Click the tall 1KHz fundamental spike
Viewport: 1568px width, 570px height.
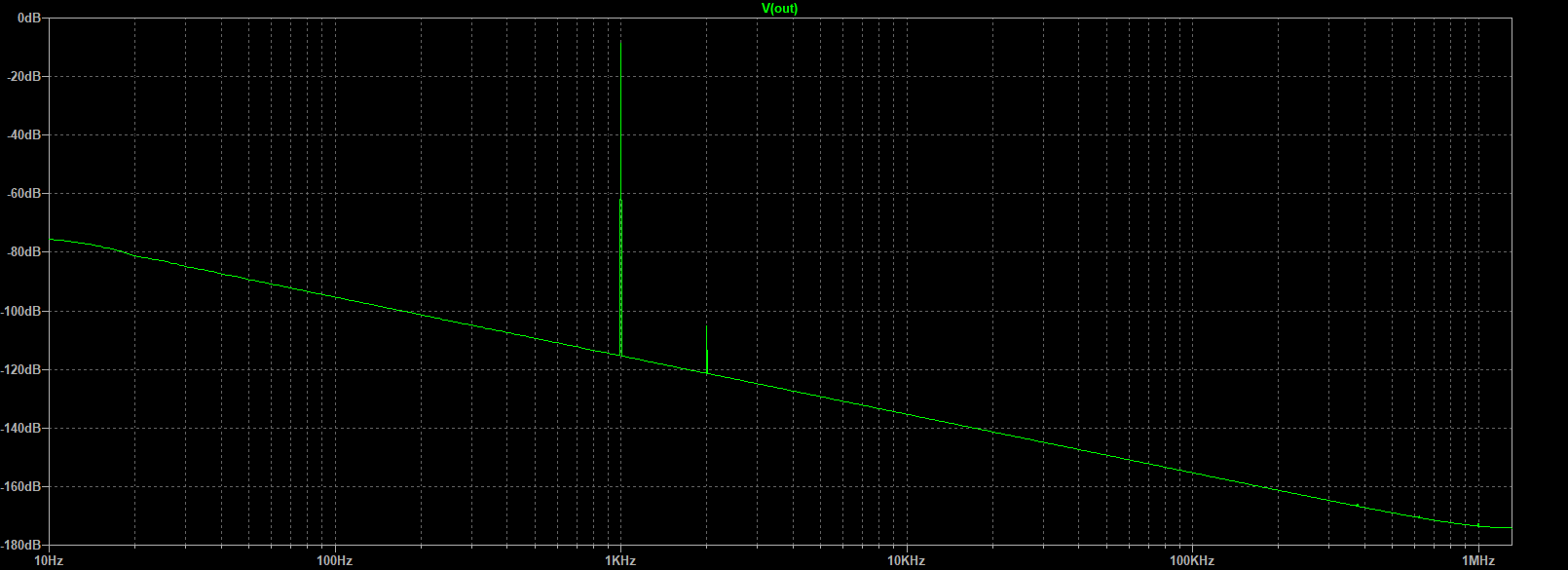click(620, 198)
